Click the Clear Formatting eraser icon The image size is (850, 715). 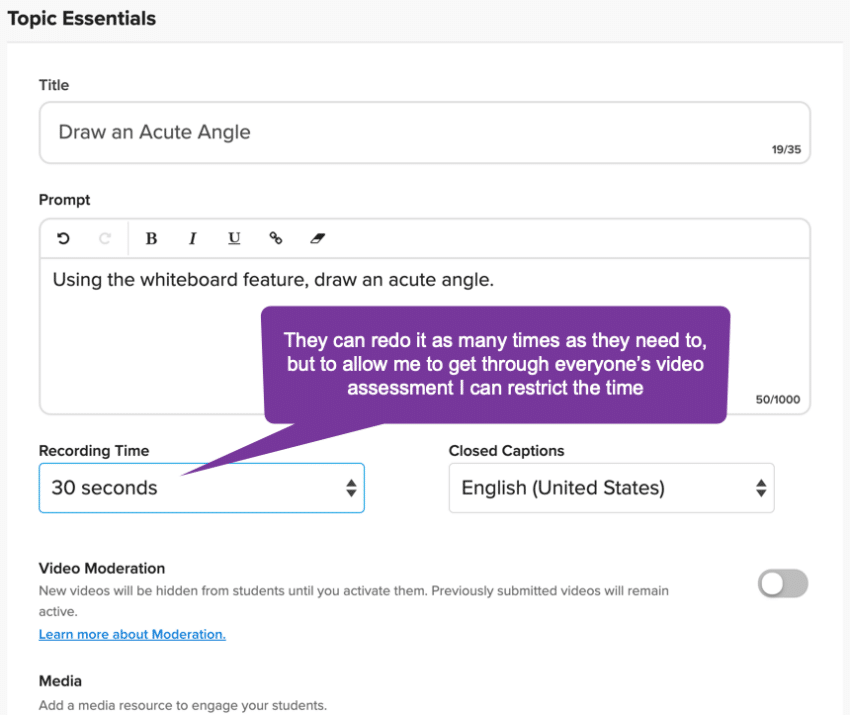(317, 238)
